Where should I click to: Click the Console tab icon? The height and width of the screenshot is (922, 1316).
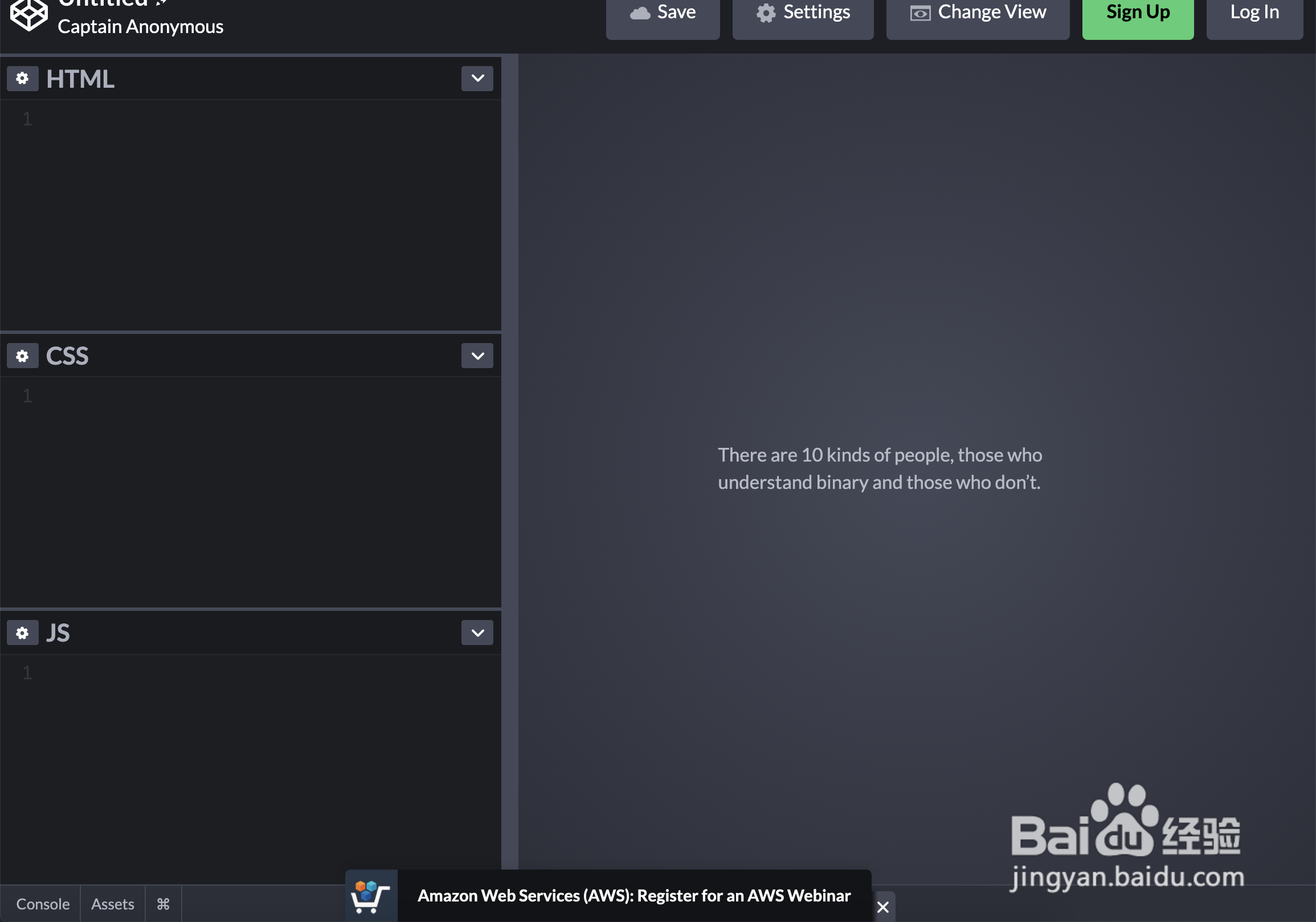pyautogui.click(x=42, y=904)
